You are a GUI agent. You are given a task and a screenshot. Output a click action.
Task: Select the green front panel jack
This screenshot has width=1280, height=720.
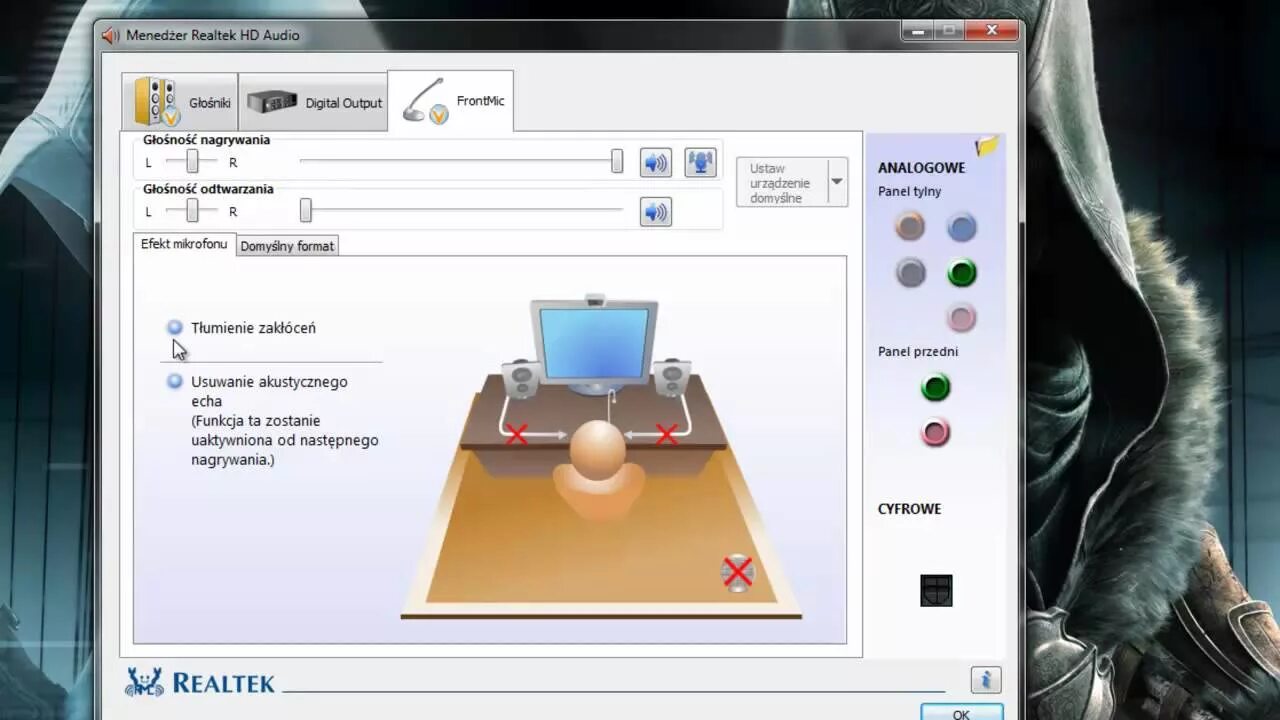[935, 387]
